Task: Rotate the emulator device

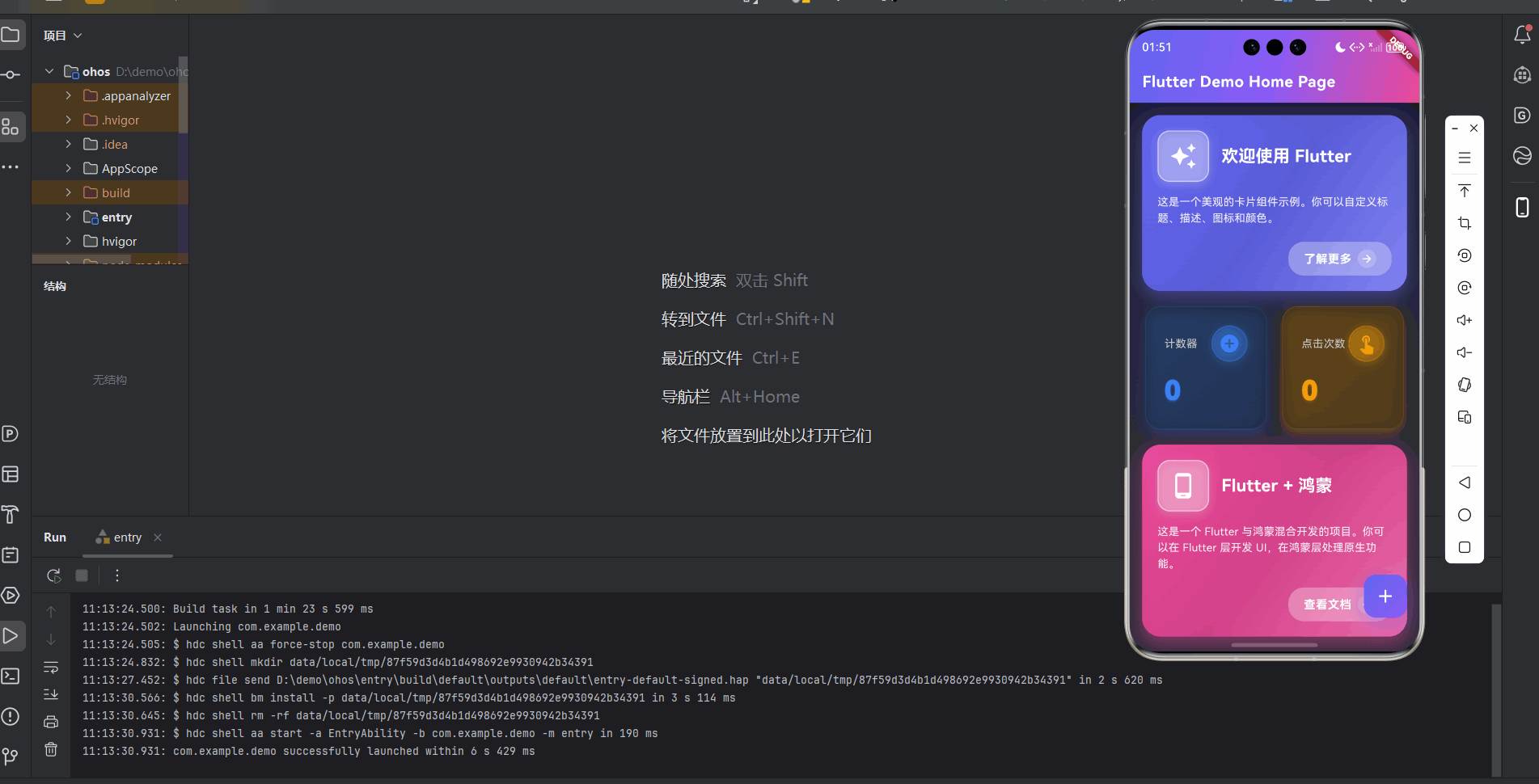Action: coord(1465,385)
